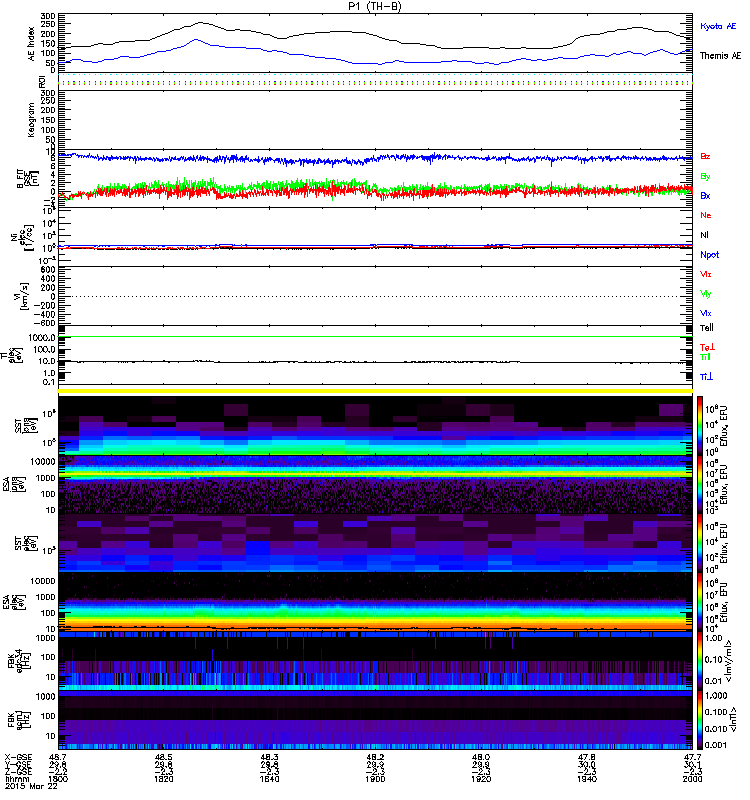Screen dimensions: 750x800
Task: Click the <|mV/m|> color bar label
Action: click(730, 661)
